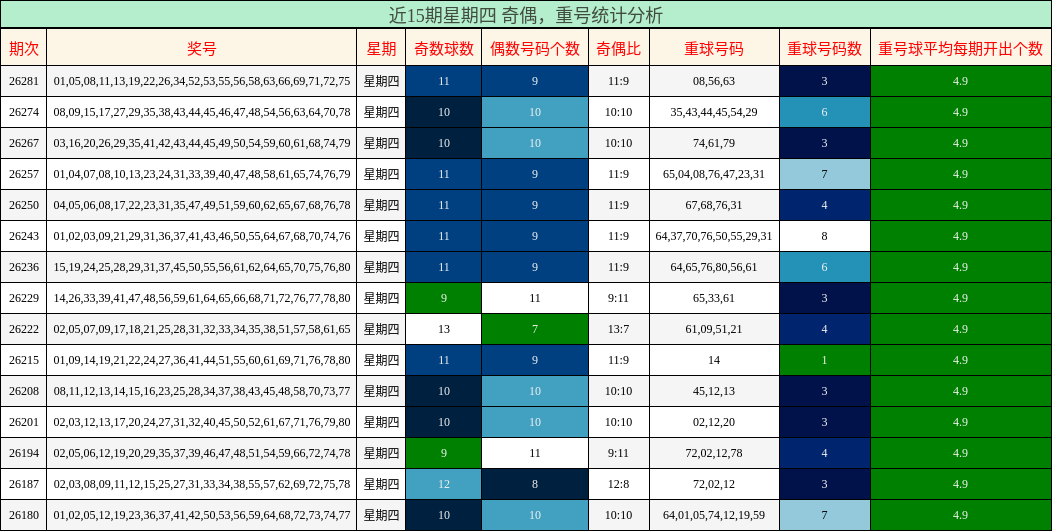
Task: Click repeat numbers cell 35,43,44,45,54,29
Action: (714, 112)
